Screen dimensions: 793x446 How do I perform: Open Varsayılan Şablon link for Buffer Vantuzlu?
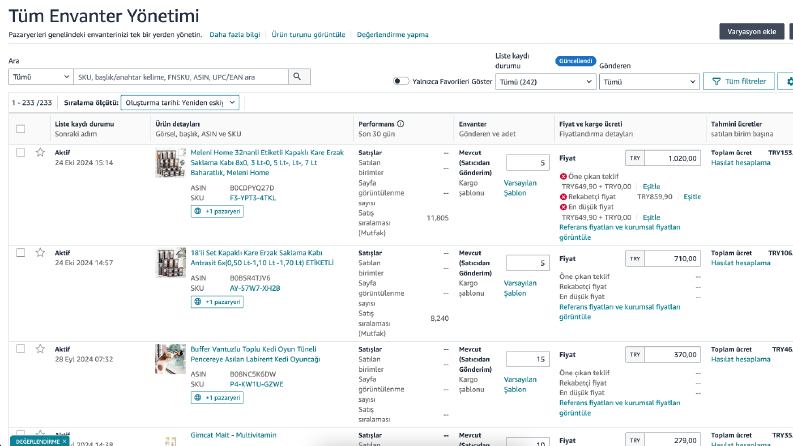[x=520, y=384]
